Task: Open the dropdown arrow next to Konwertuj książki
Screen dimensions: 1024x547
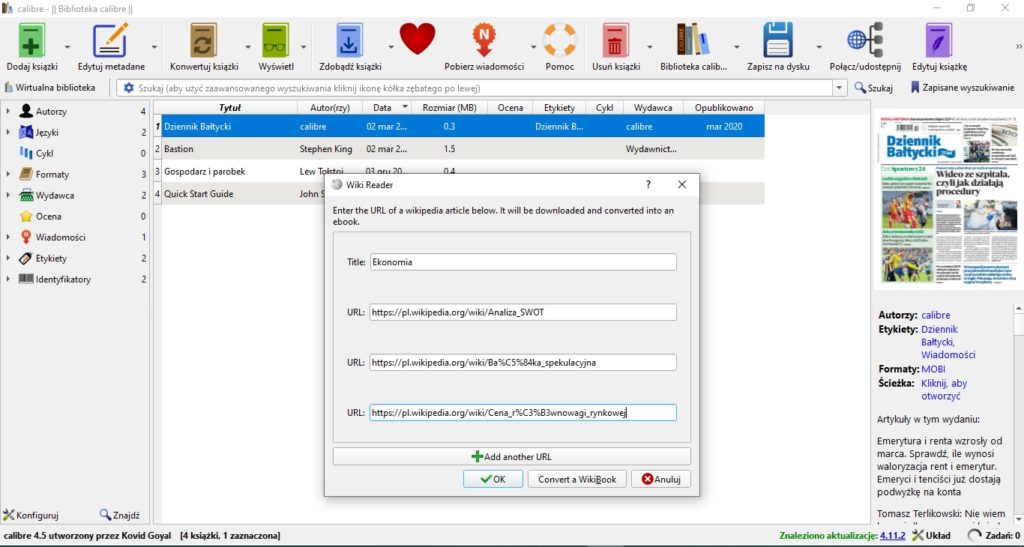Action: (248, 47)
